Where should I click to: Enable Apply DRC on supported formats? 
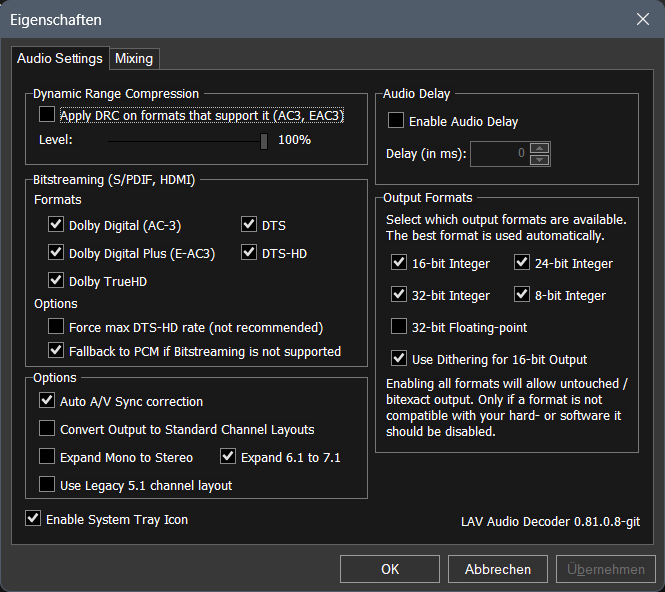point(47,114)
